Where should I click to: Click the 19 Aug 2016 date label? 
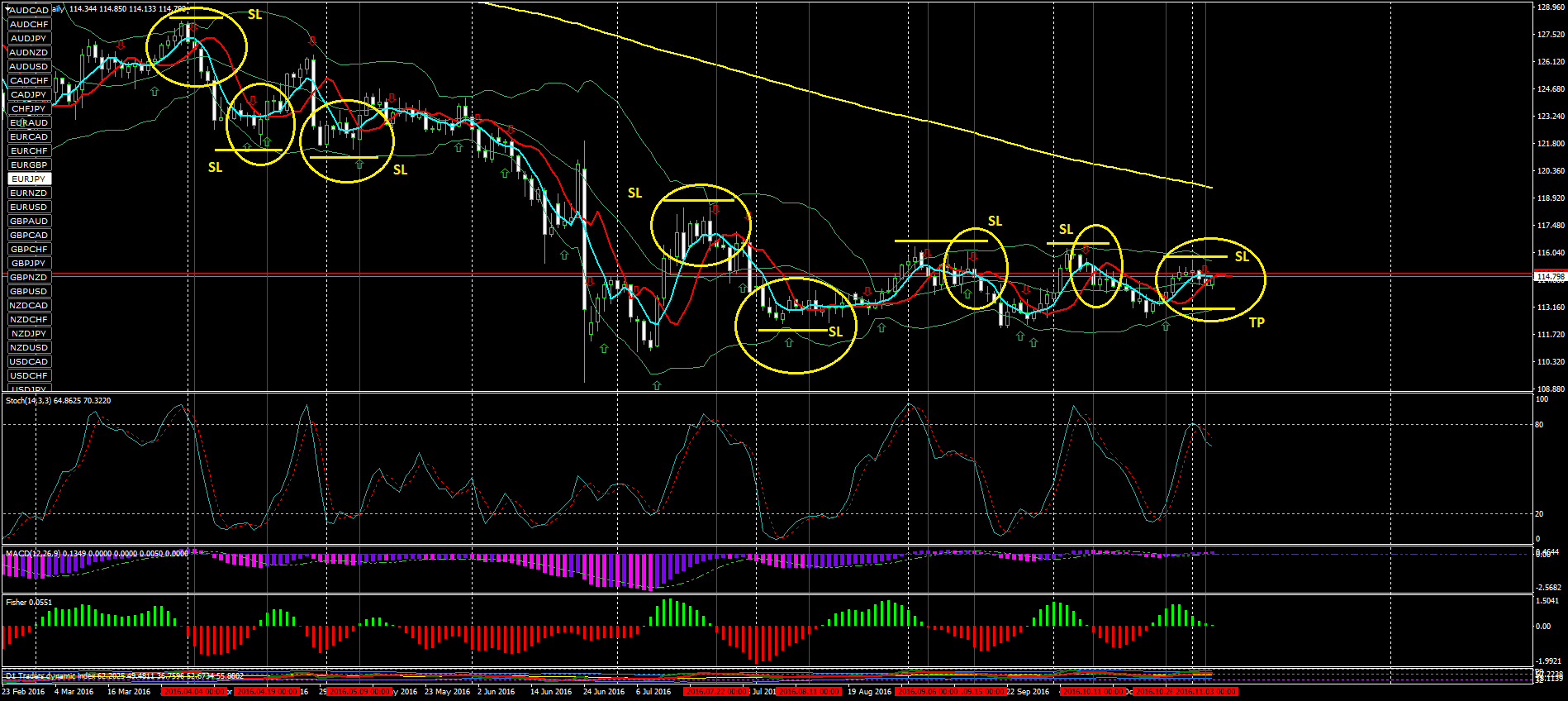pyautogui.click(x=870, y=692)
